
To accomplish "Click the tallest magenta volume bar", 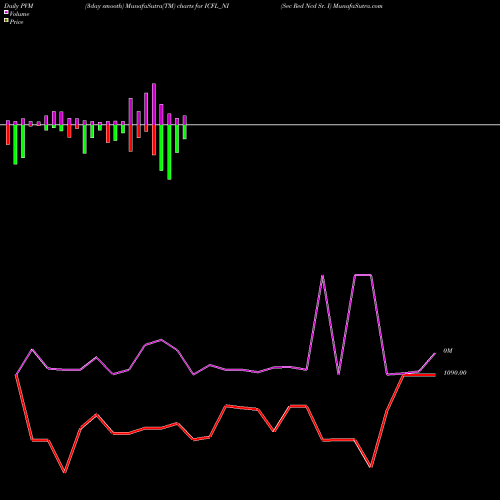I will pos(154,104).
